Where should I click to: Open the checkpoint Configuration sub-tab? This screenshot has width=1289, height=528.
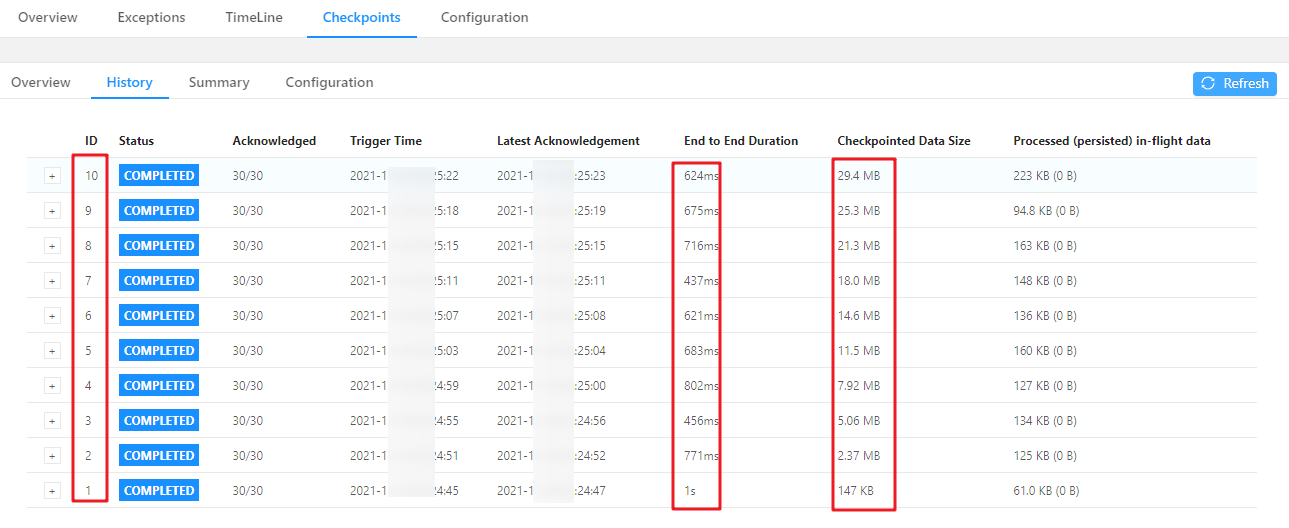point(329,83)
